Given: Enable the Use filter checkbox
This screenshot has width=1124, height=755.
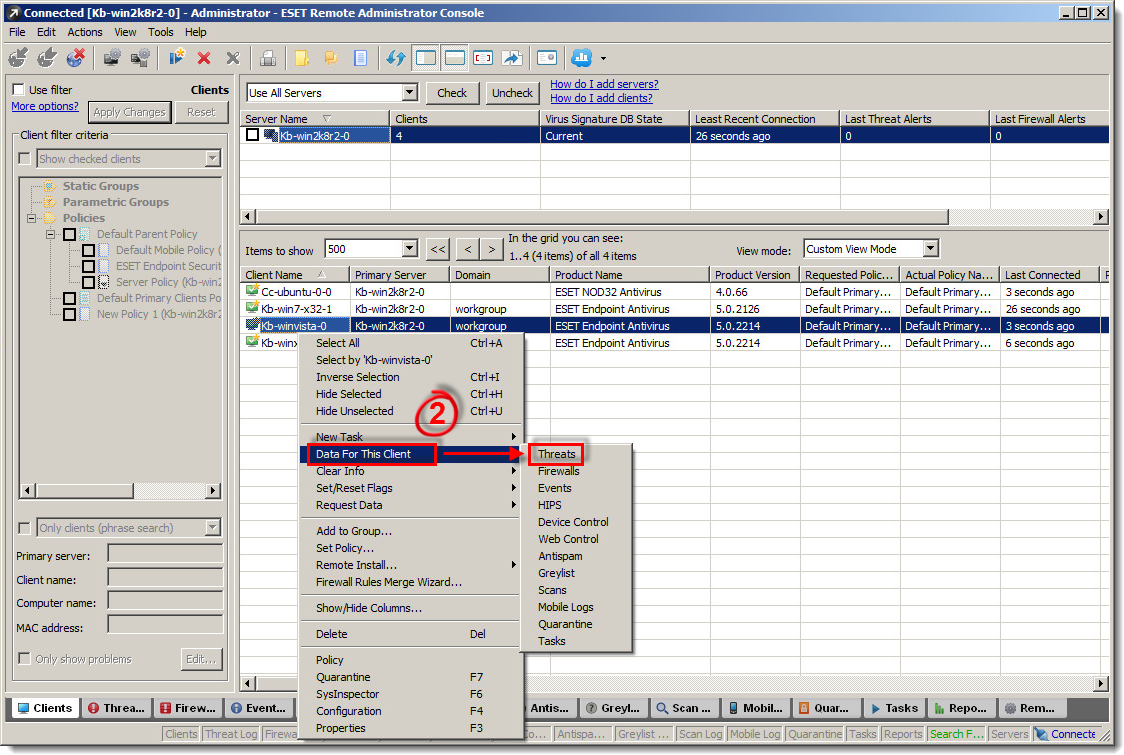Looking at the screenshot, I should (x=19, y=90).
